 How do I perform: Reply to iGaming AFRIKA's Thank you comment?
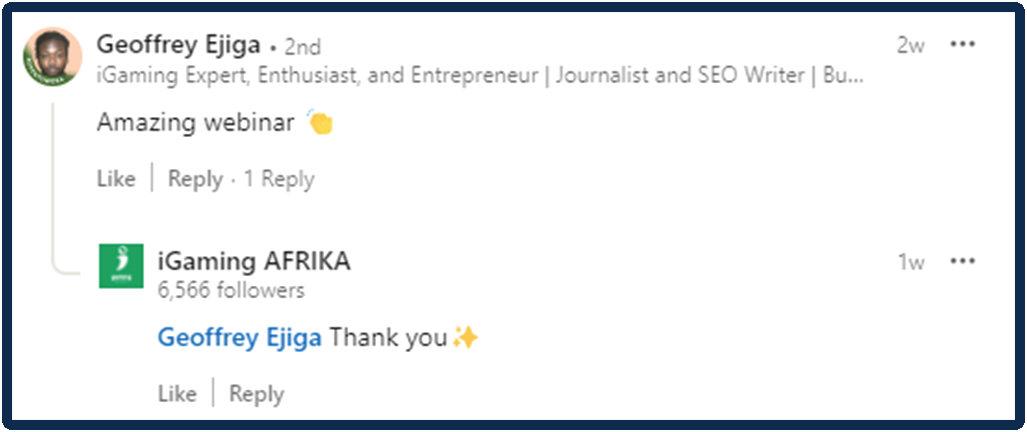point(256,394)
